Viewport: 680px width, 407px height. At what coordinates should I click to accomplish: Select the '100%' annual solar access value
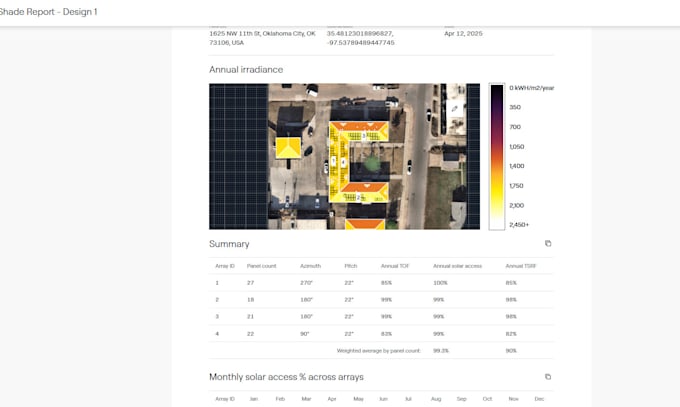pyautogui.click(x=440, y=283)
